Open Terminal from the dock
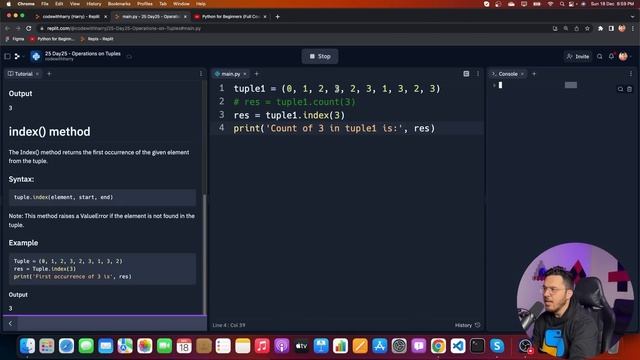 (x=477, y=346)
